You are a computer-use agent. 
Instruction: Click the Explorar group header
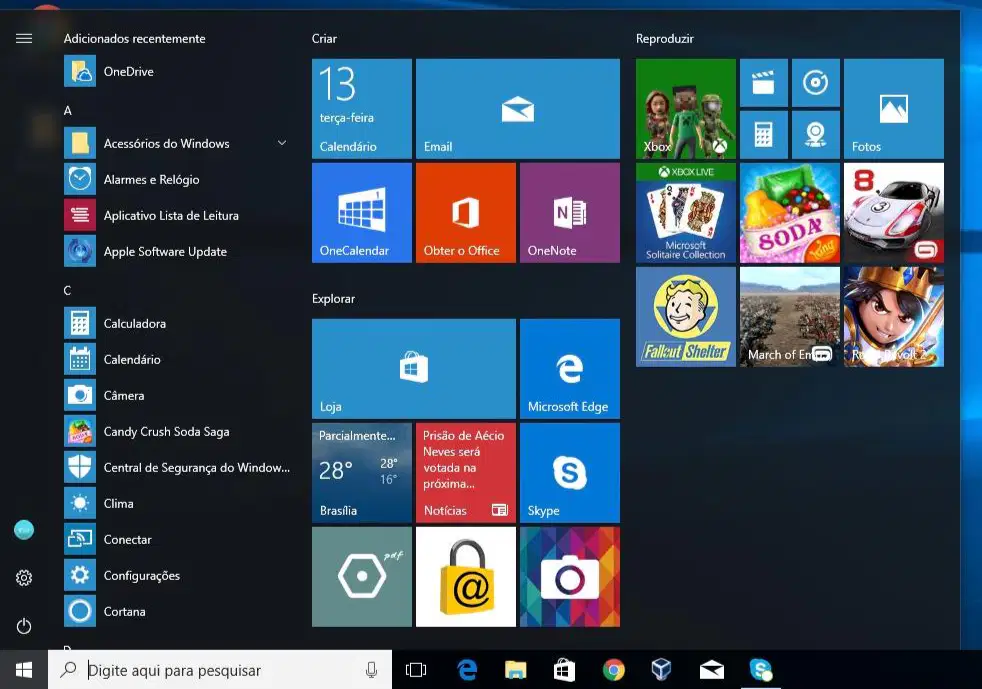pos(333,299)
